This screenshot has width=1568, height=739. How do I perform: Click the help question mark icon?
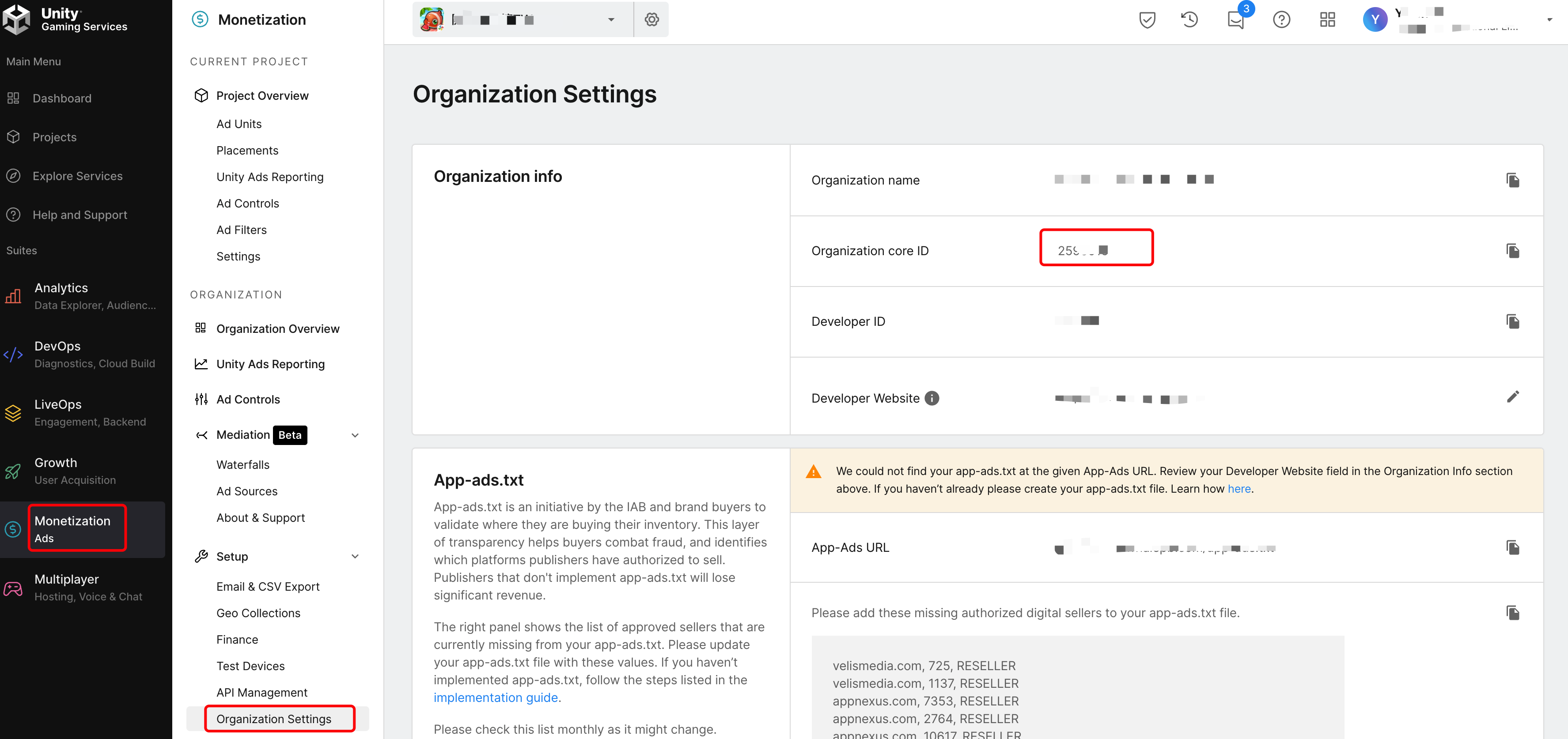[1282, 20]
